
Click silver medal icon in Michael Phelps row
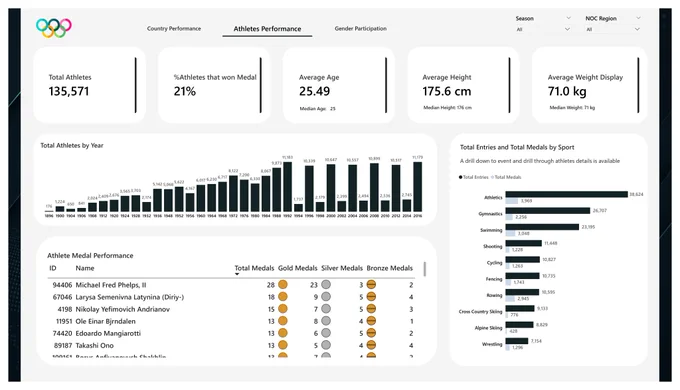(x=326, y=285)
